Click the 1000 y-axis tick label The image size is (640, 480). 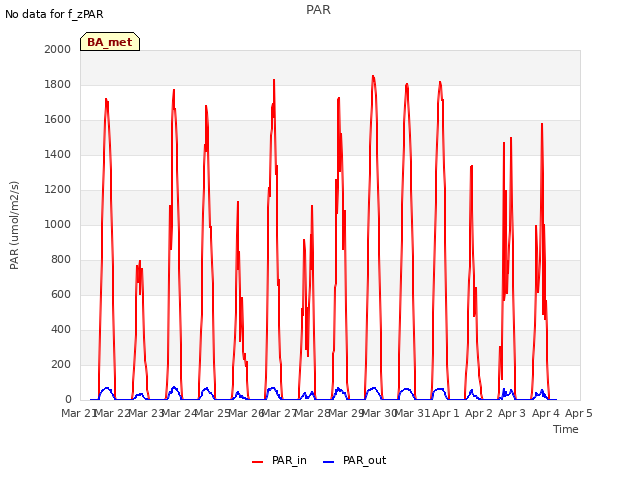coord(58,224)
